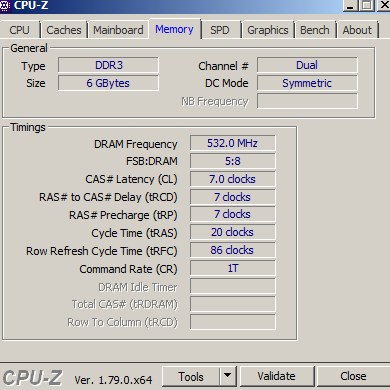Click the Validate button

point(277,376)
